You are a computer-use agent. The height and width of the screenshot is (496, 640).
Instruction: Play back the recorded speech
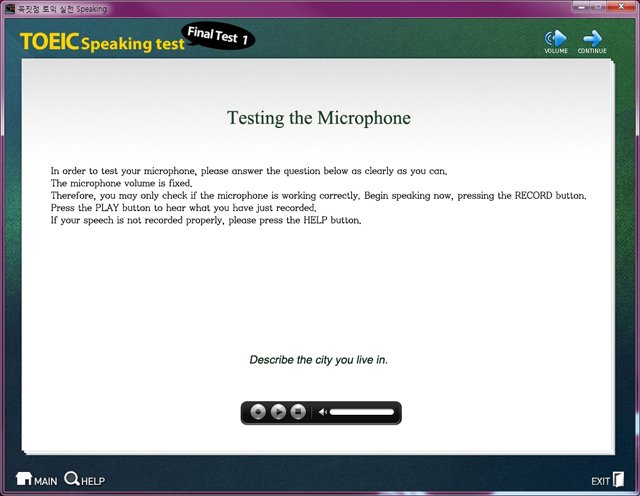(278, 412)
